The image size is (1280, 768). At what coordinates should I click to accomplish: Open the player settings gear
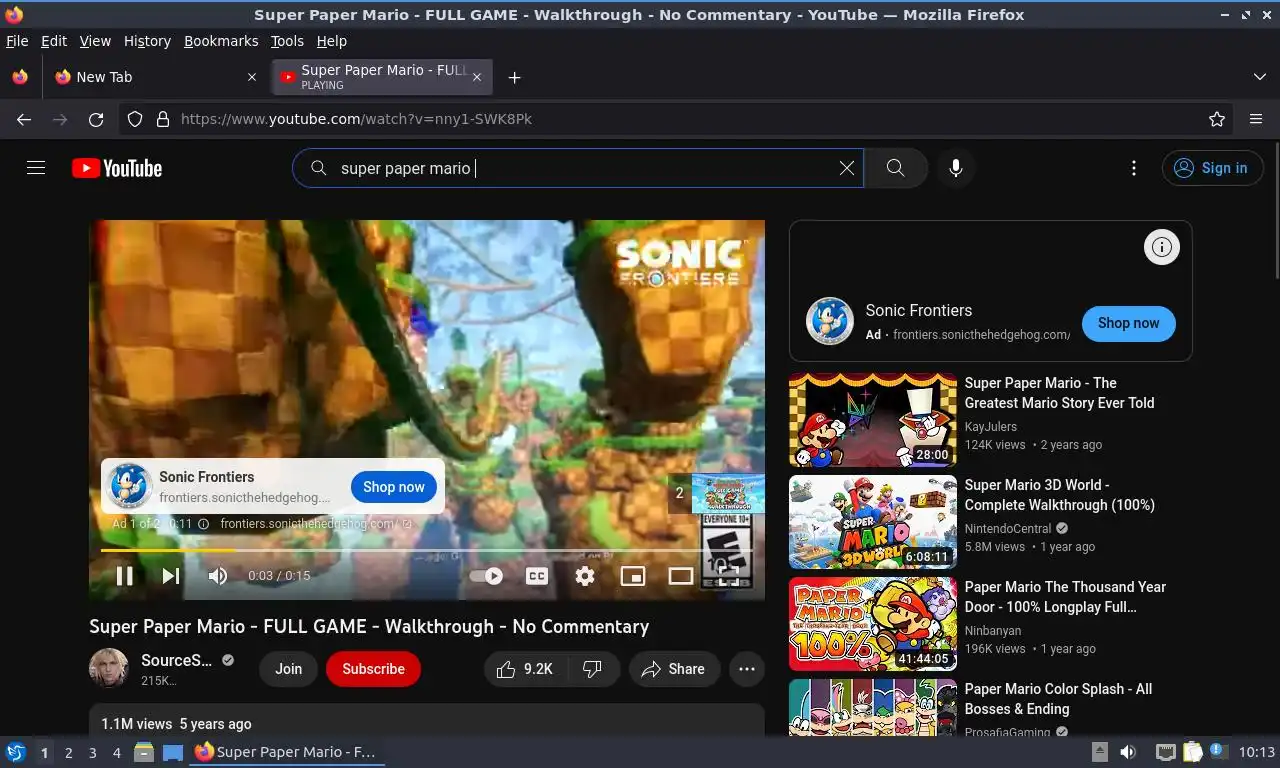pyautogui.click(x=585, y=576)
